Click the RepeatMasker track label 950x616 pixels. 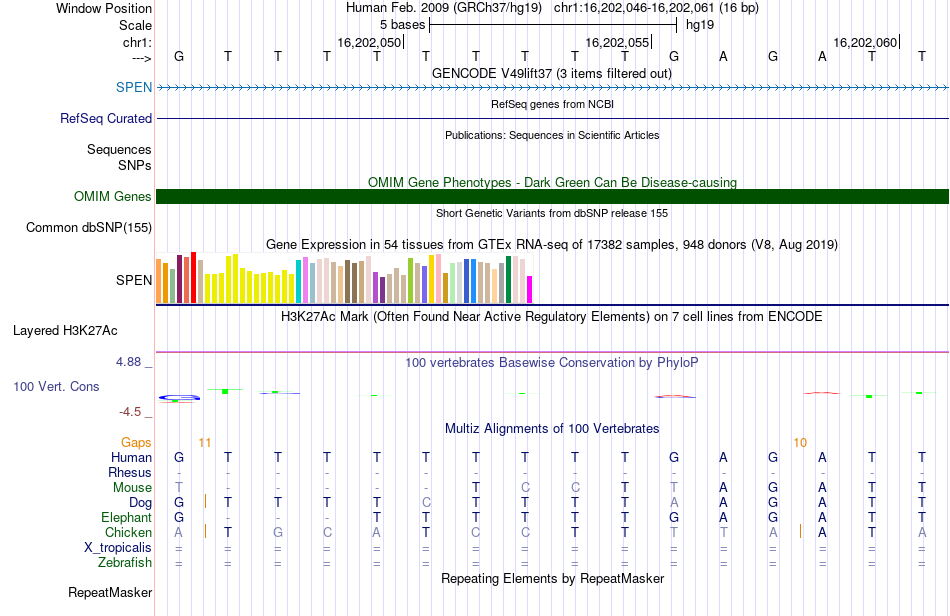110,593
